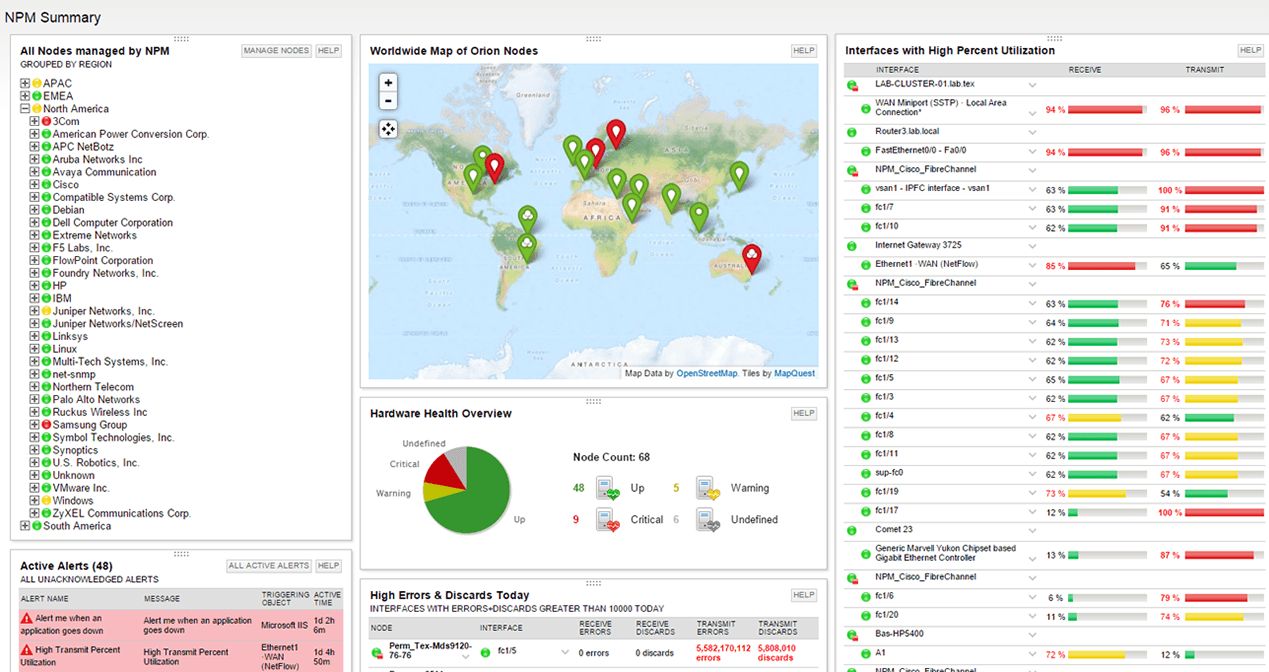Click the pan/position icon below map zoom controls
Screen dimensions: 1269x672
[x=388, y=128]
